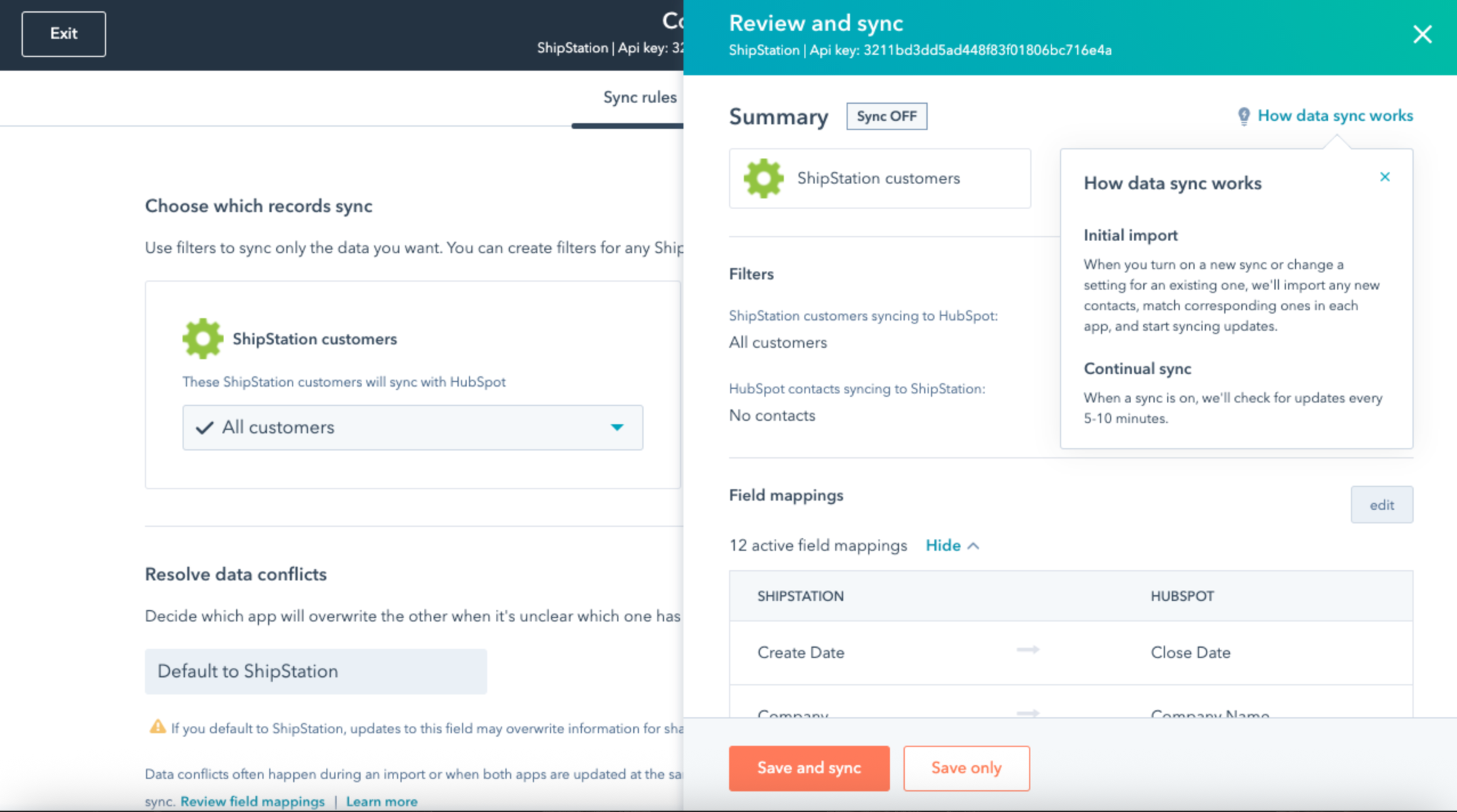Click the Exit button
This screenshot has height=812, width=1457.
coord(63,33)
